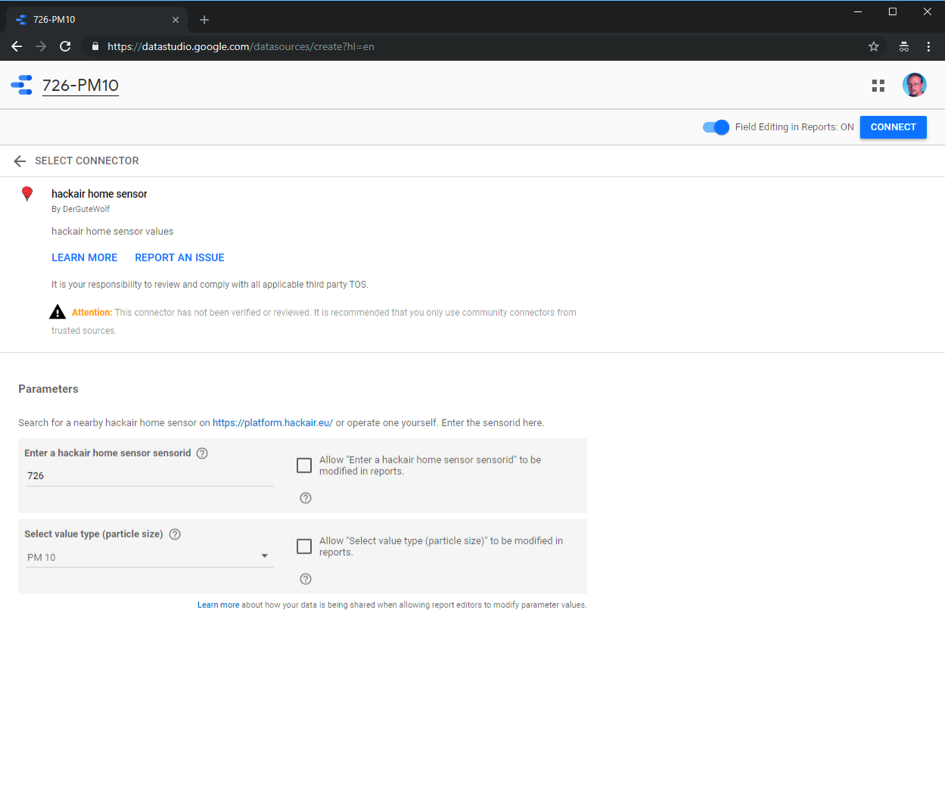The image size is (945, 788).
Task: Close the 726-PM10 tab
Action: point(175,20)
